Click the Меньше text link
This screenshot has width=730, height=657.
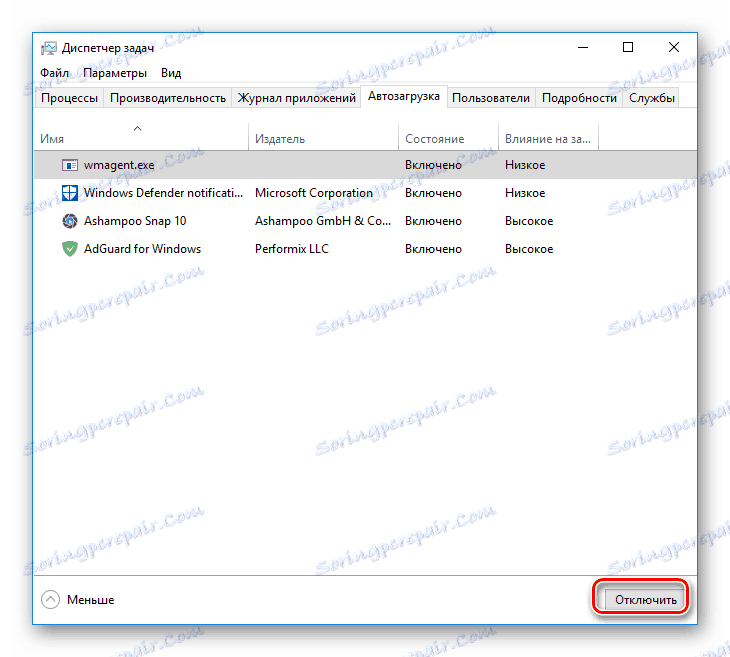click(91, 600)
